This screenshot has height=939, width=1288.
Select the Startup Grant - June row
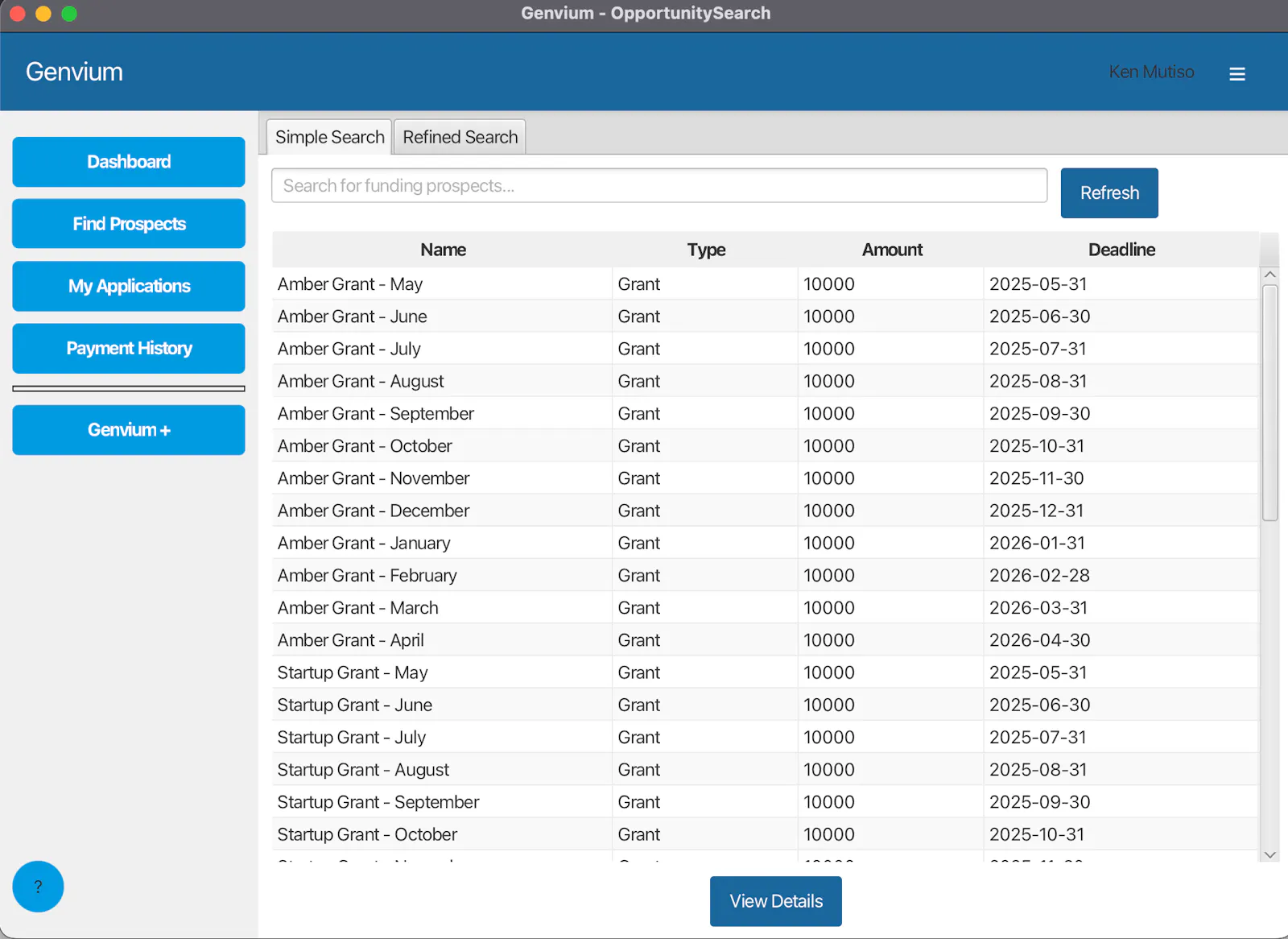click(x=766, y=705)
